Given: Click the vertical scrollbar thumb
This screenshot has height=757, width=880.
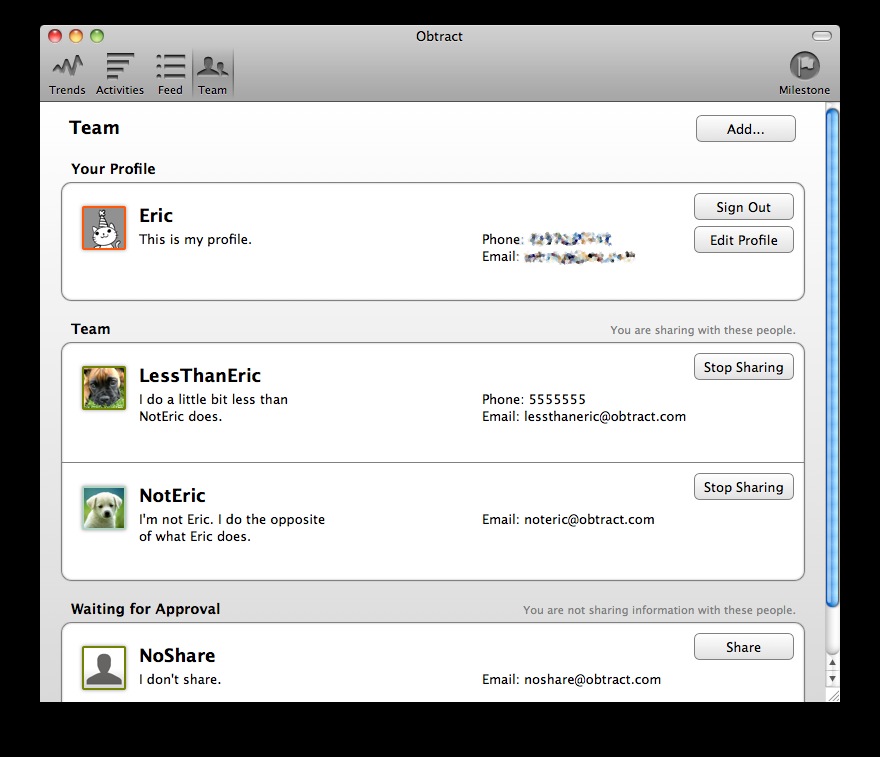Looking at the screenshot, I should pos(832,357).
